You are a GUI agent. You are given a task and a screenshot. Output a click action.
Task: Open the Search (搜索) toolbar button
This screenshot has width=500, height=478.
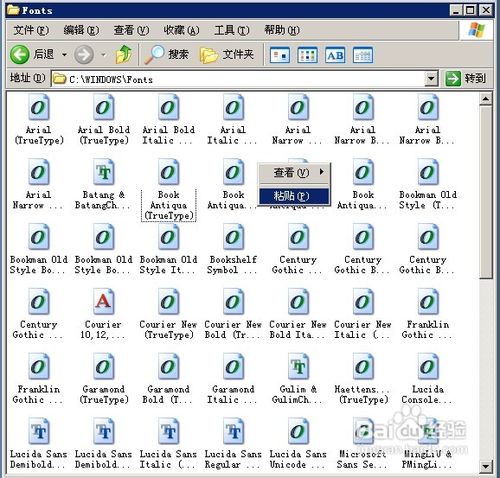[166, 54]
